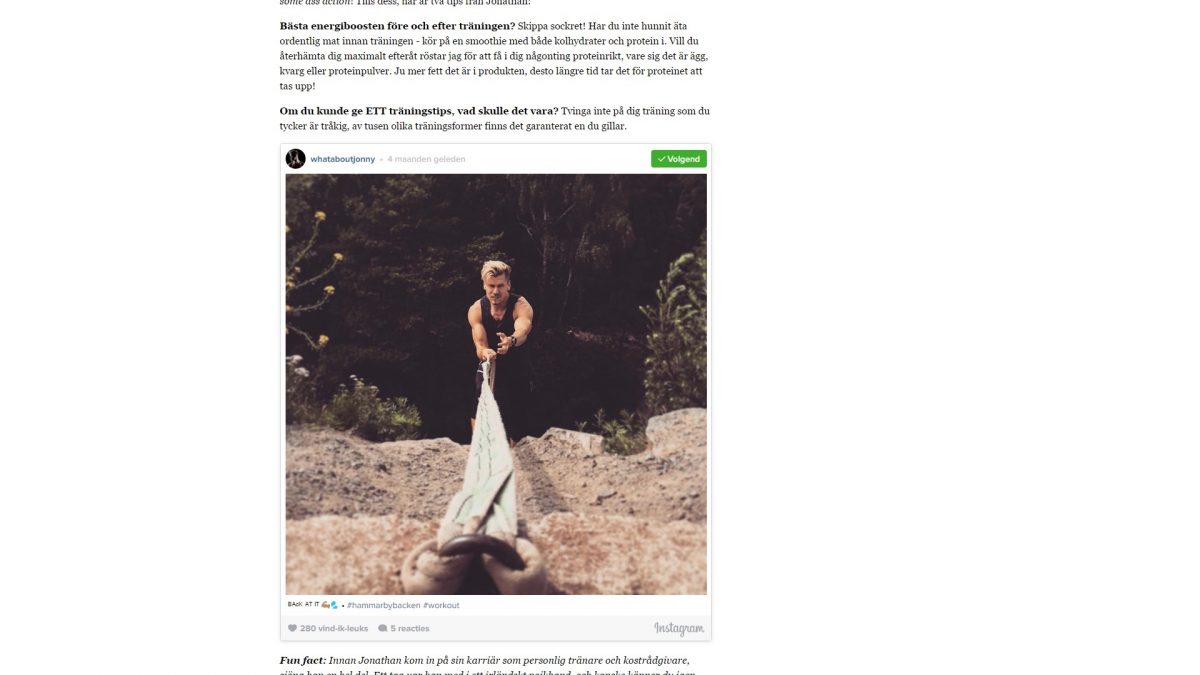Toggle the green Volgend follow button

point(679,159)
